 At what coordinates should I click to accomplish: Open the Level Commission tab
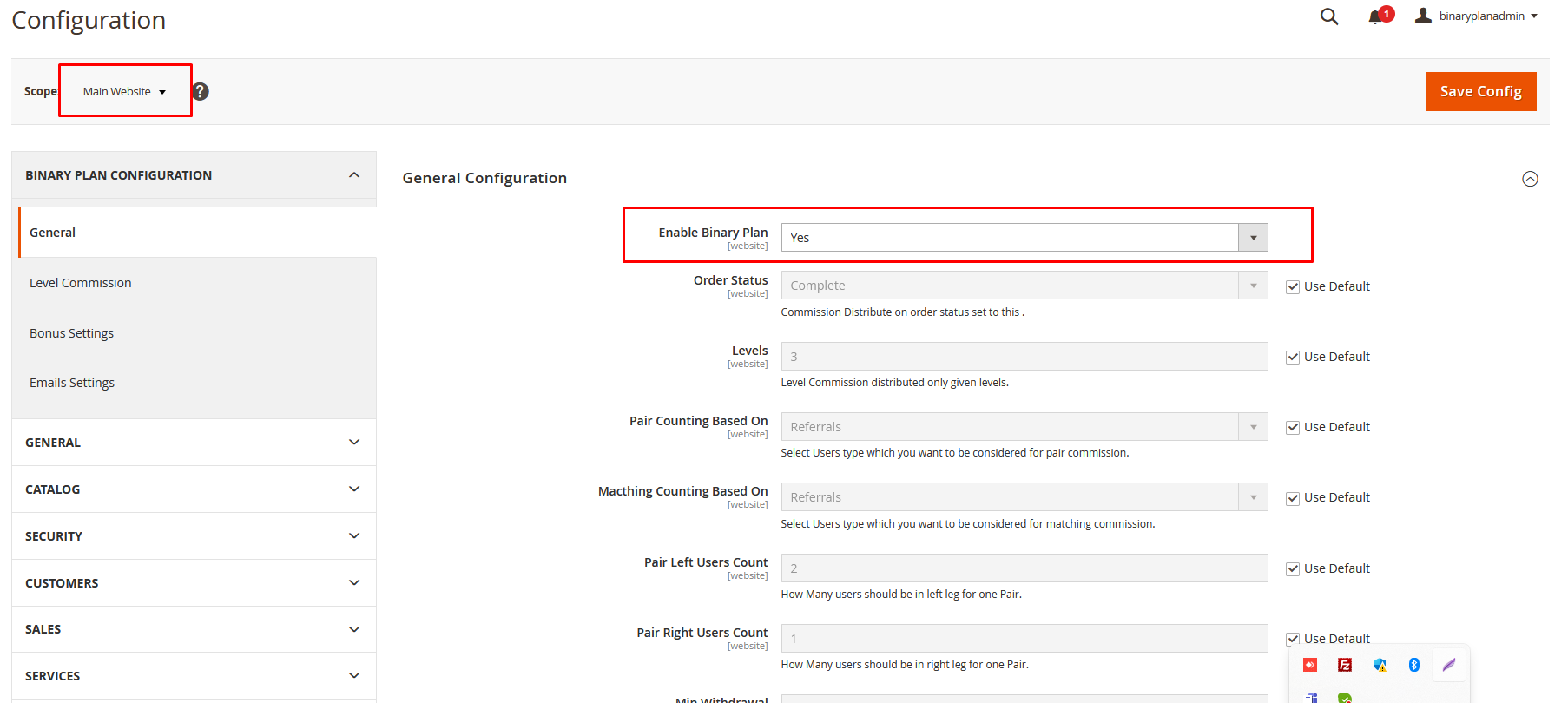coord(81,283)
